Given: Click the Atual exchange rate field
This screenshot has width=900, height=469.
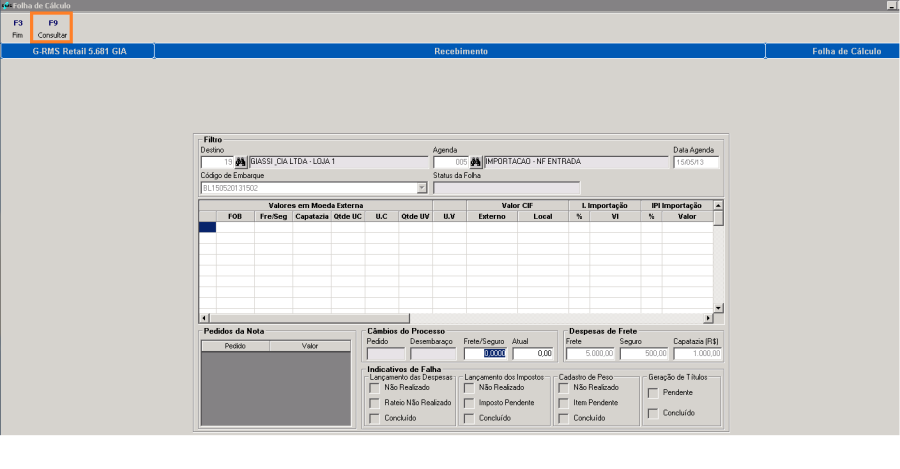Looking at the screenshot, I should (533, 353).
